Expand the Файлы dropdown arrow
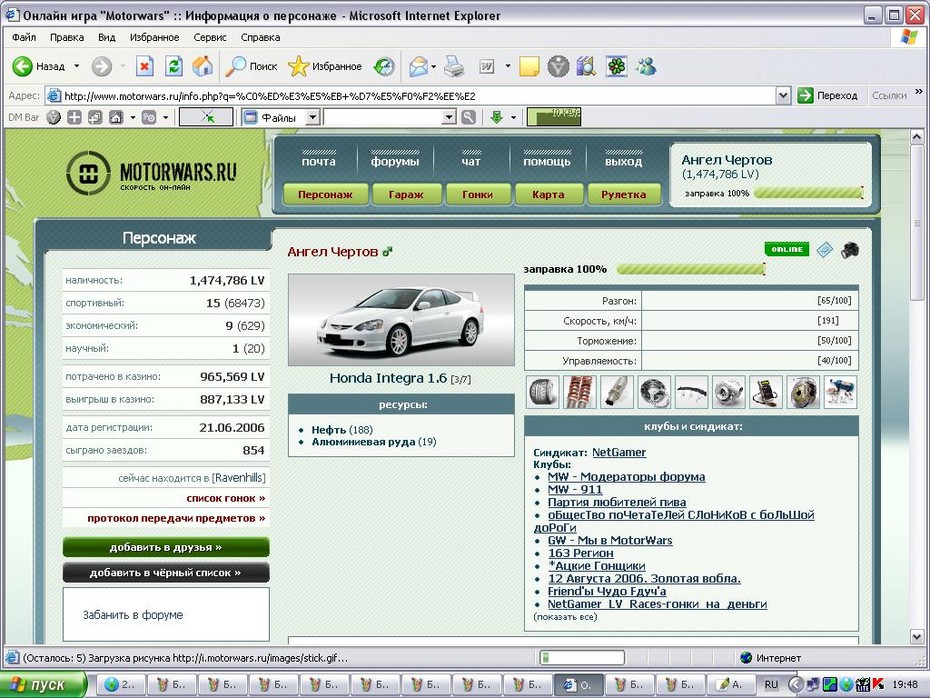930x698 pixels. point(313,117)
